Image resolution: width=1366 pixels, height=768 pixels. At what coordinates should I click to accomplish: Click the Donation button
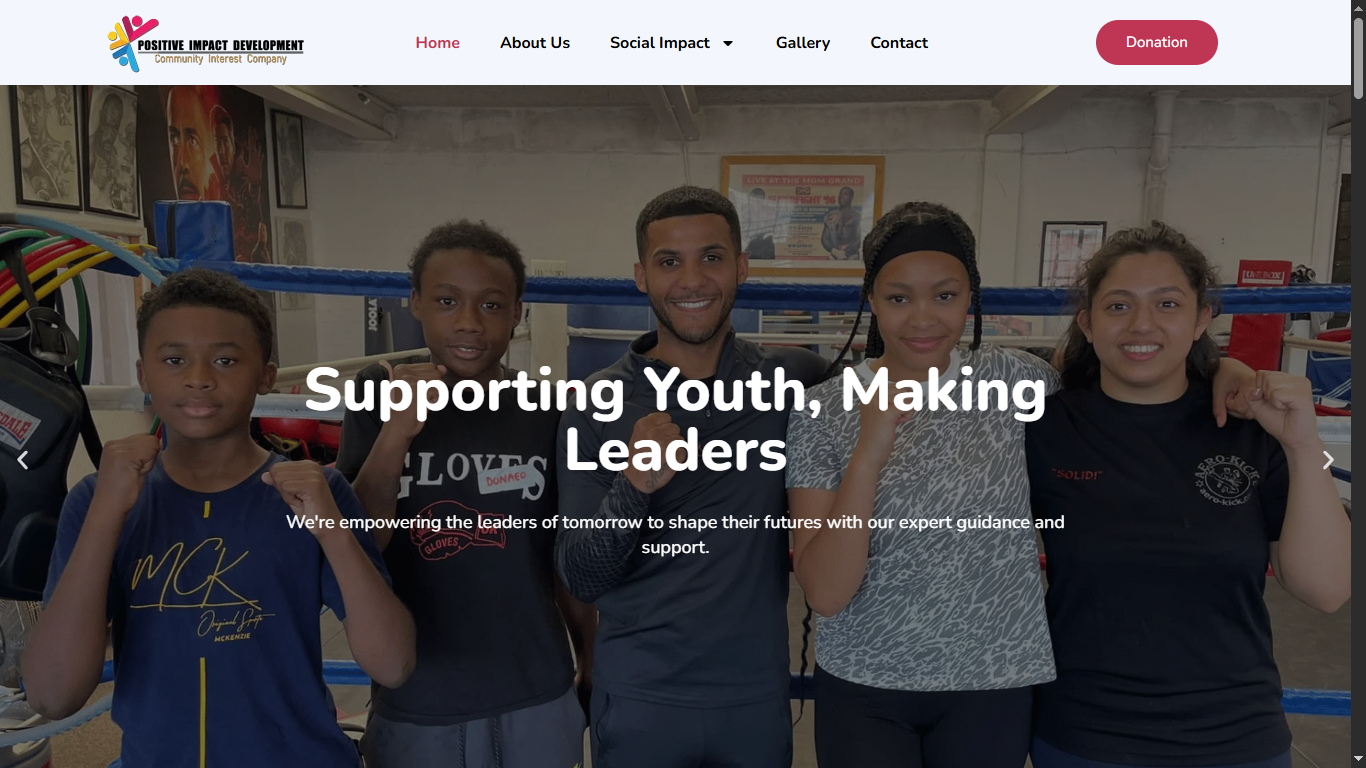tap(1157, 42)
